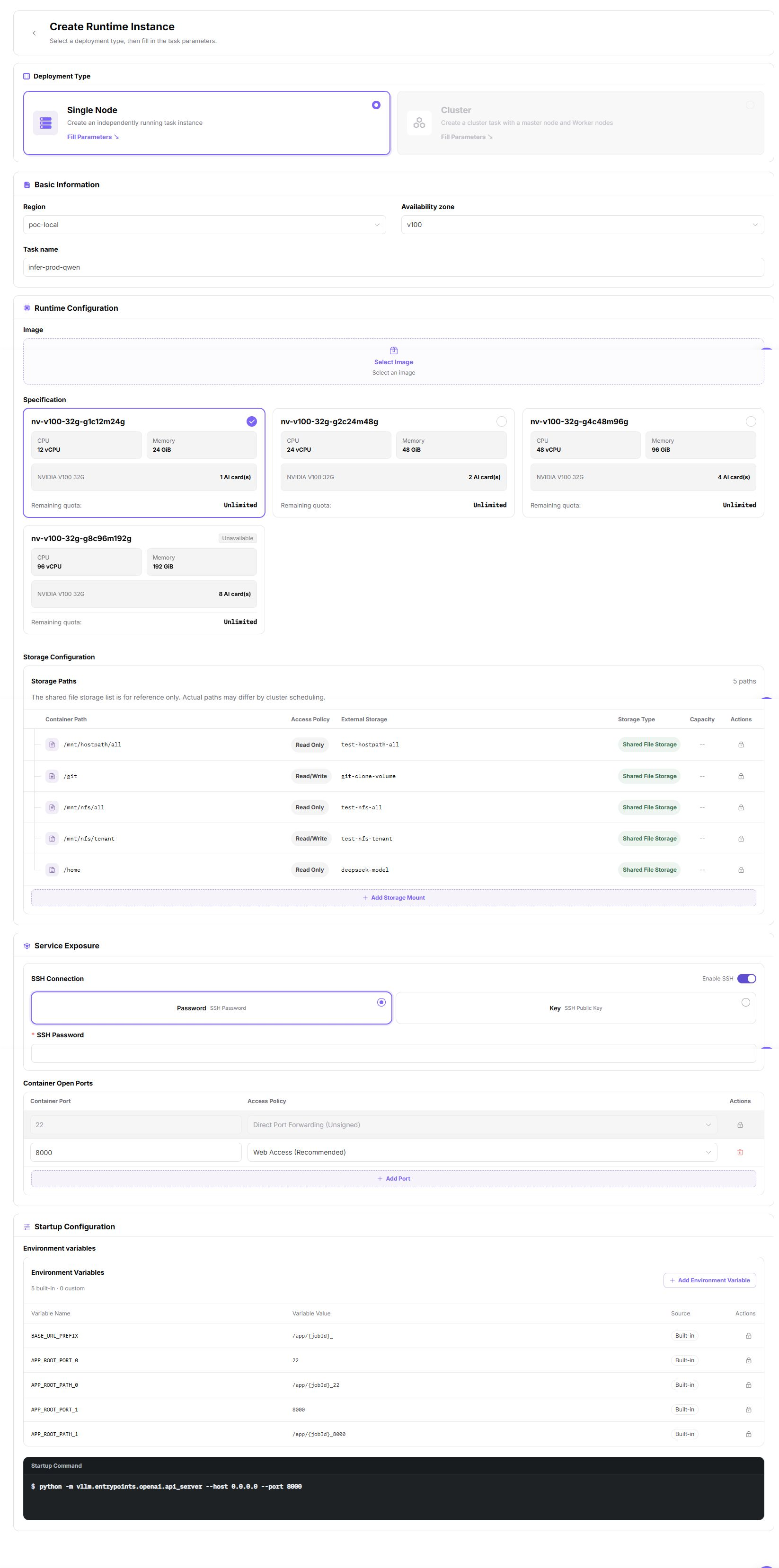Select the Single Node radio button

pos(376,105)
